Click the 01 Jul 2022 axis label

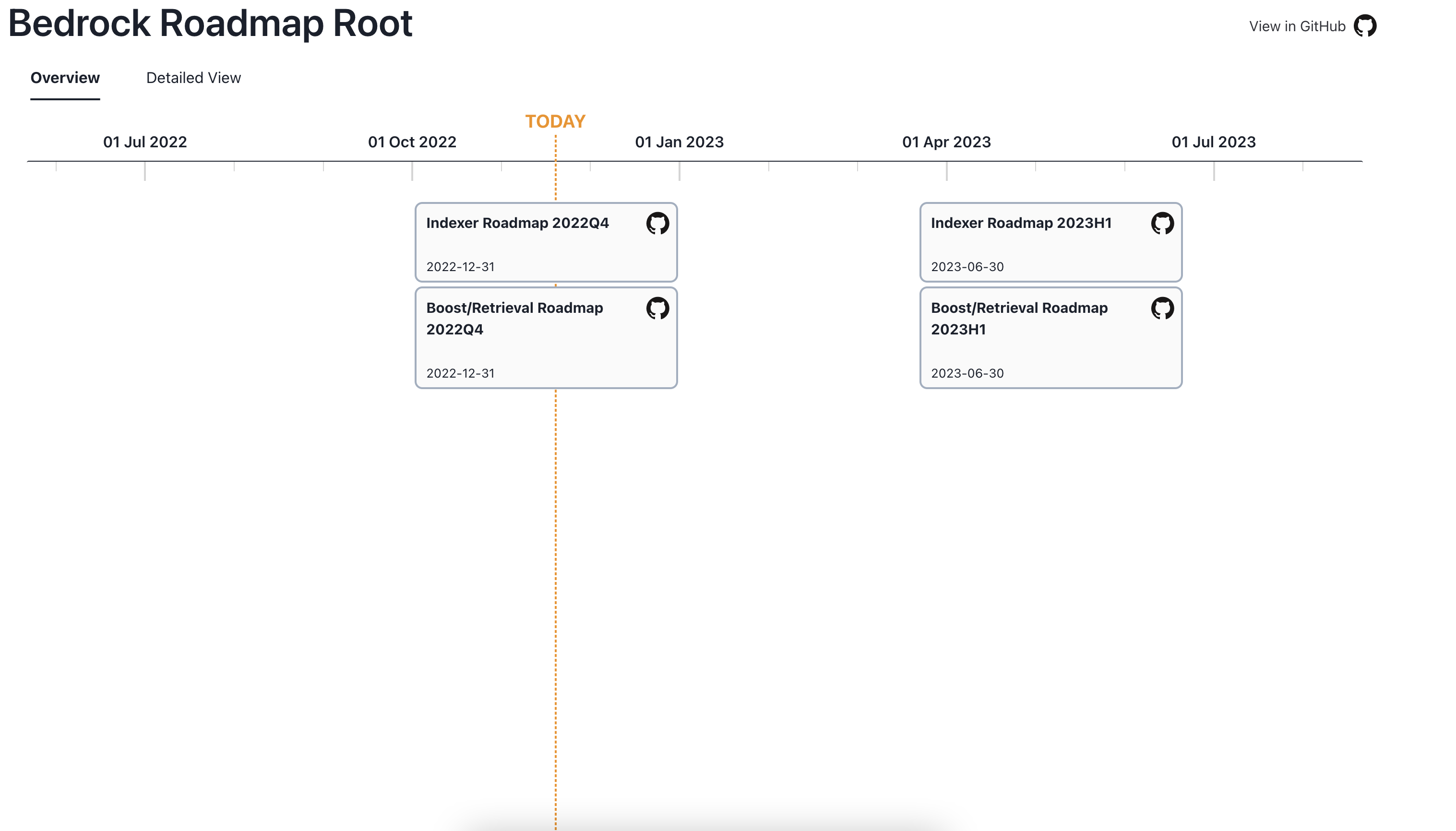pos(145,142)
